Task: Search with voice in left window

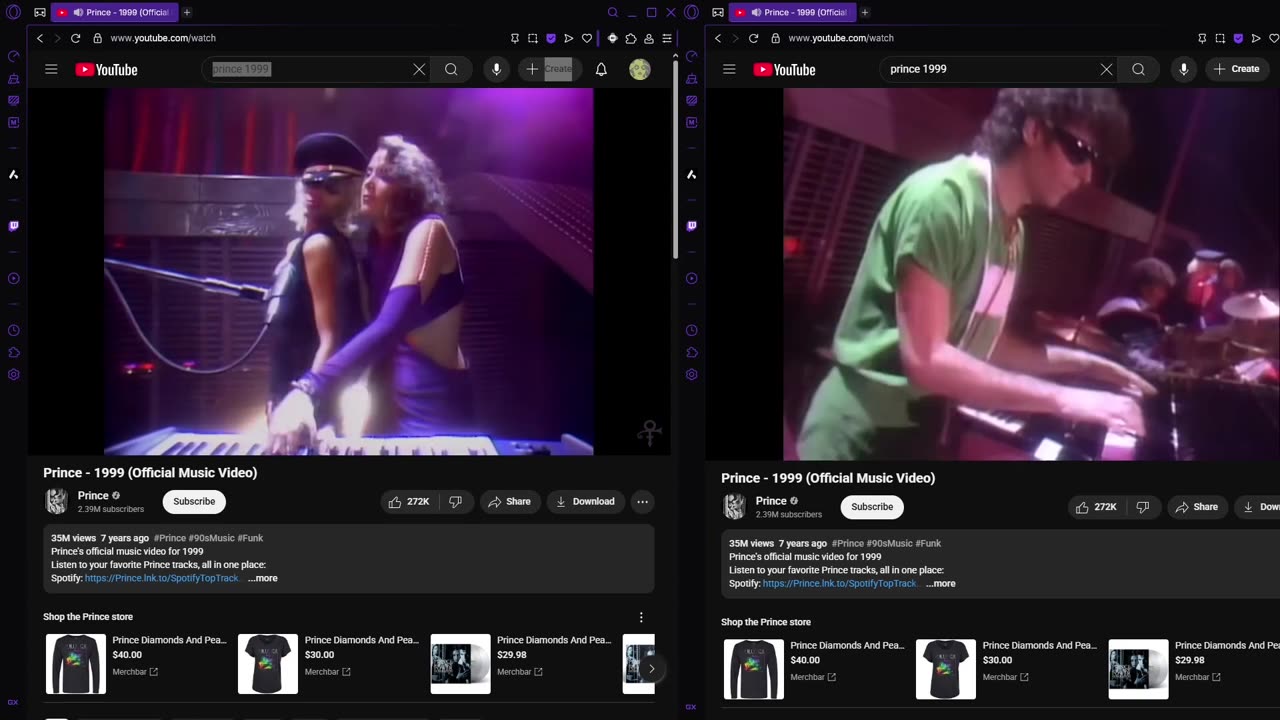Action: (496, 69)
